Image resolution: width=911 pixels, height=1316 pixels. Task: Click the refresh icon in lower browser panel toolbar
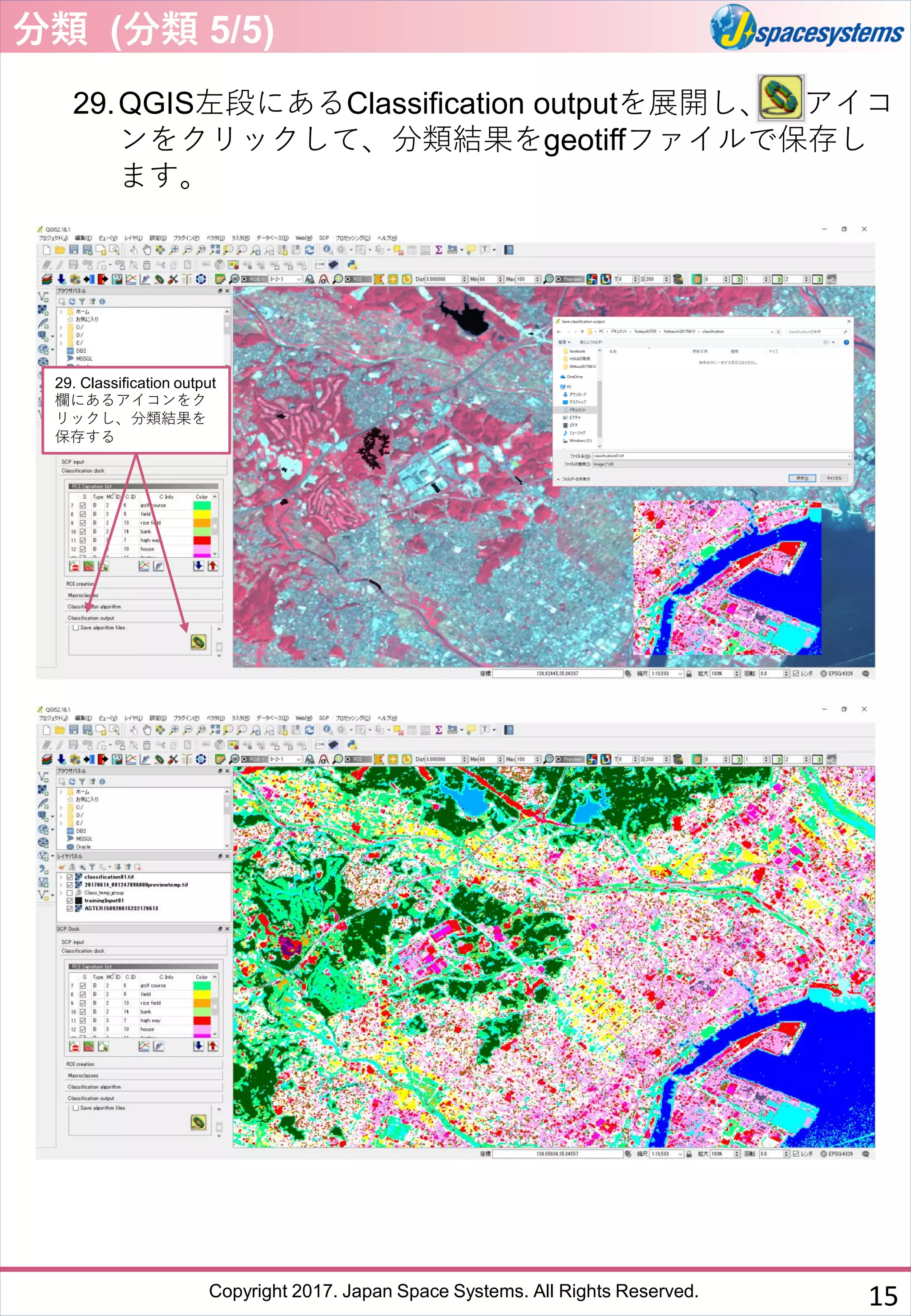(x=73, y=781)
